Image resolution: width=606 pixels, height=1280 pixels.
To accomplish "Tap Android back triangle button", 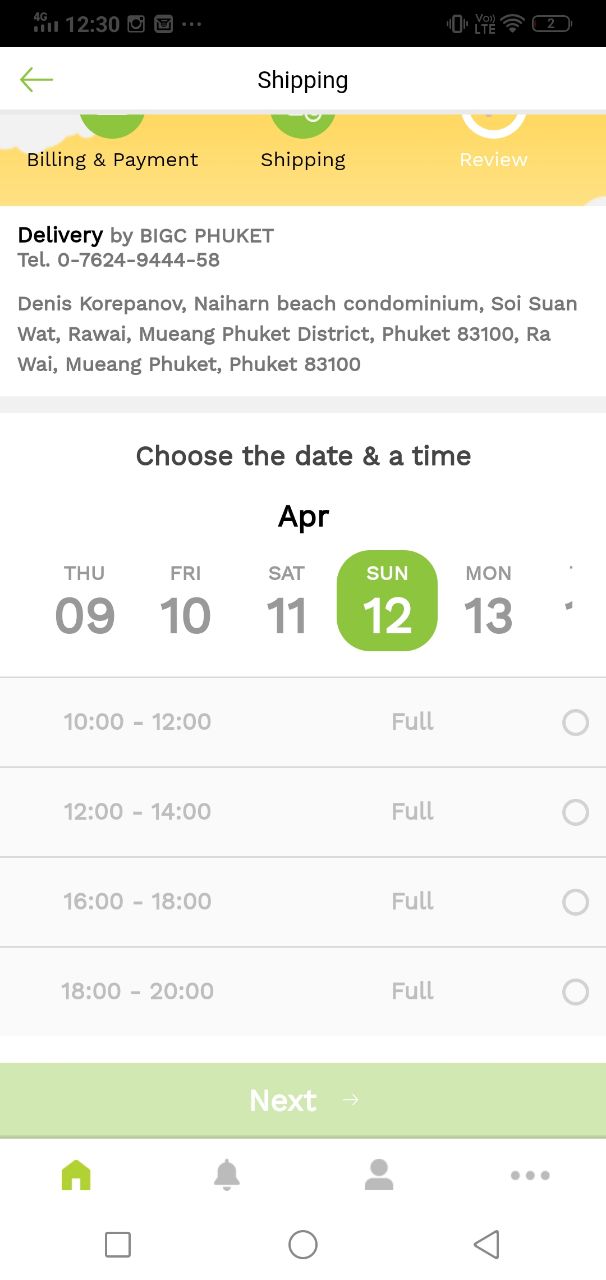I will (486, 1244).
